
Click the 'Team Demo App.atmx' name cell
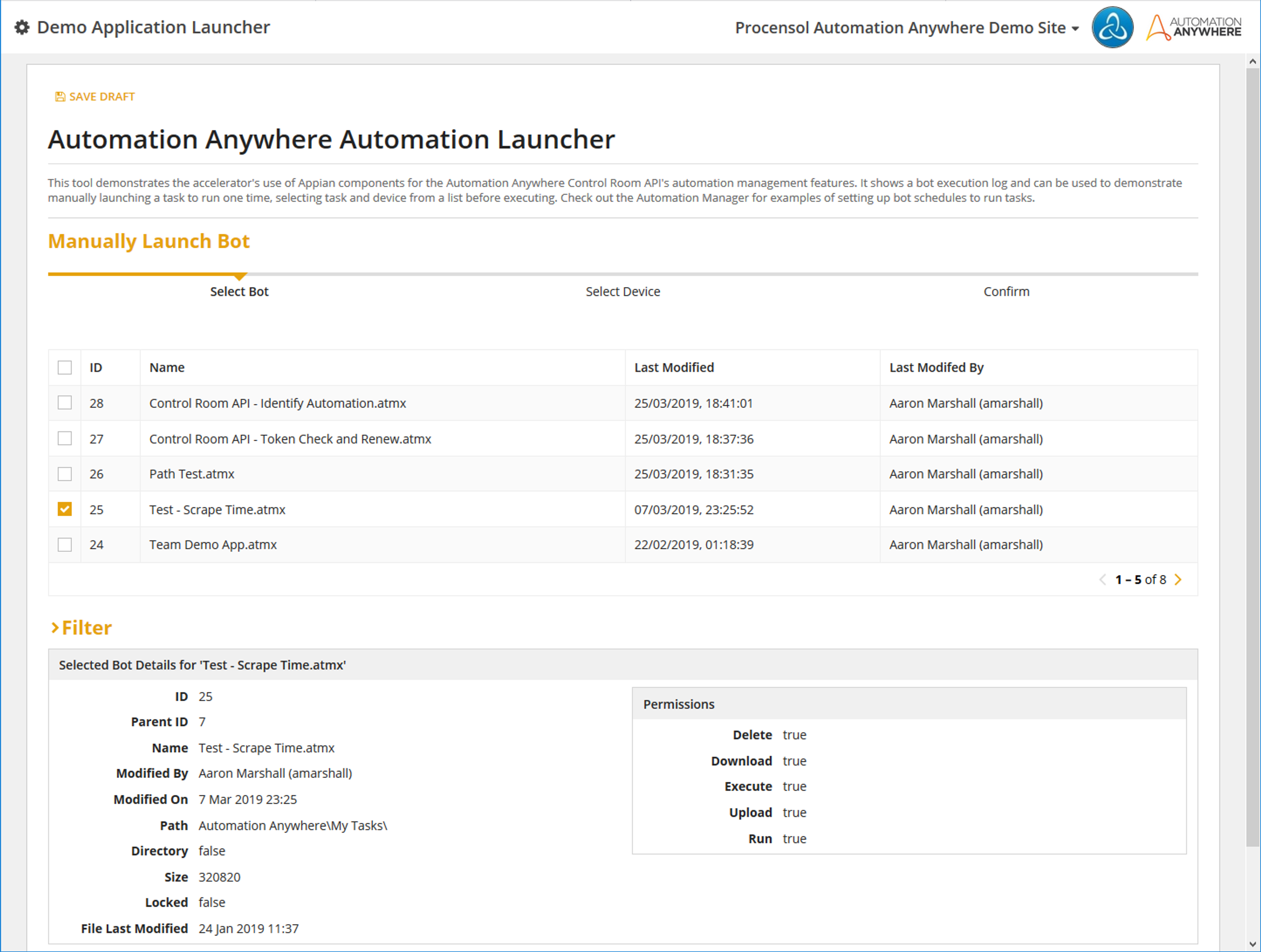[213, 545]
